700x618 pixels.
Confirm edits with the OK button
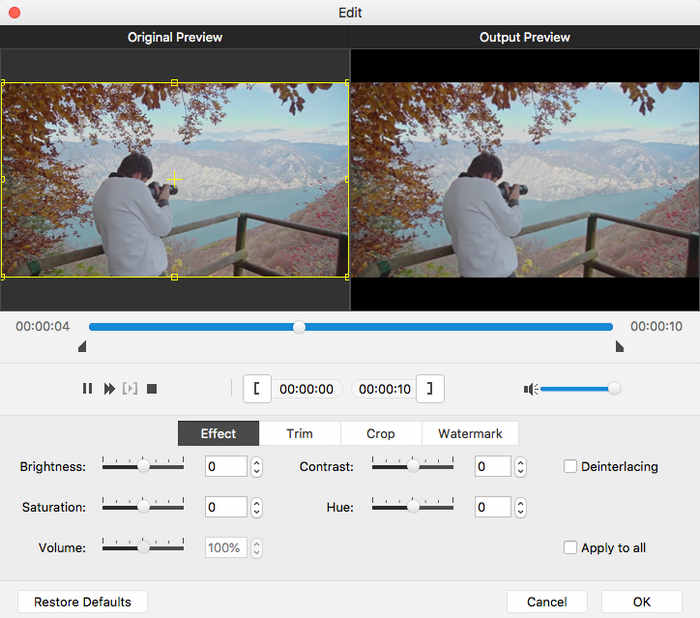[642, 602]
